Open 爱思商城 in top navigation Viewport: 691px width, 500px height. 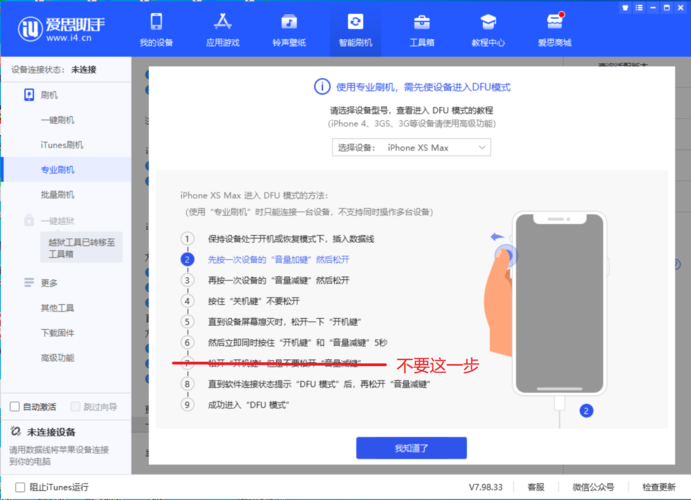(554, 30)
